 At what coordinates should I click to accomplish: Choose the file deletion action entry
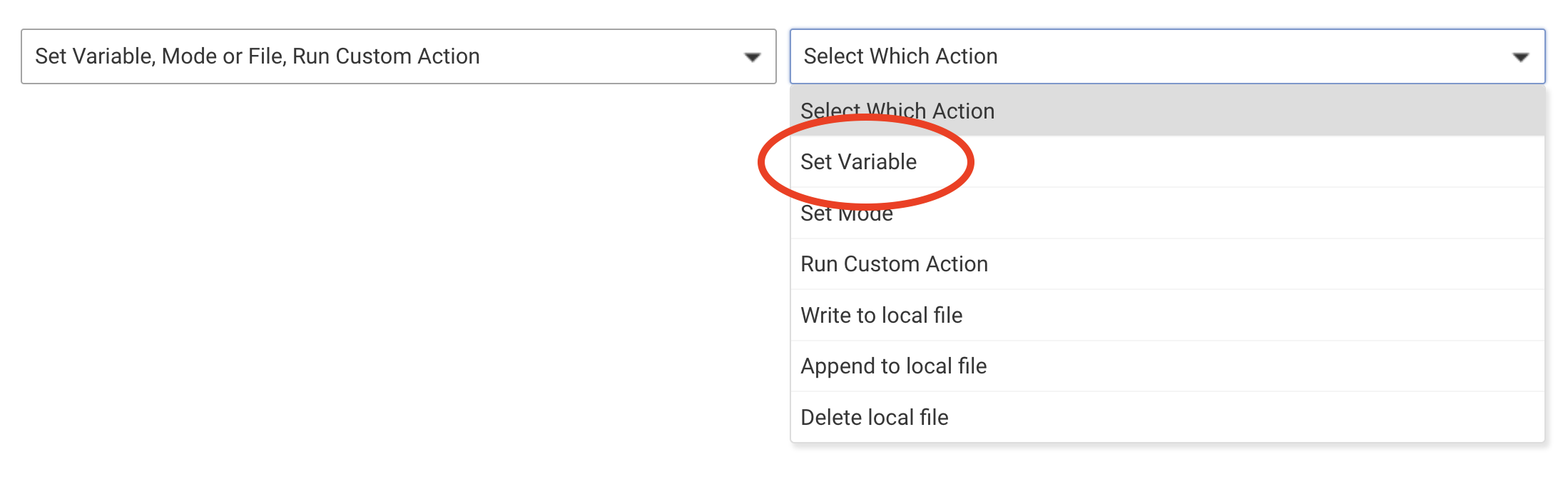pos(1167,417)
